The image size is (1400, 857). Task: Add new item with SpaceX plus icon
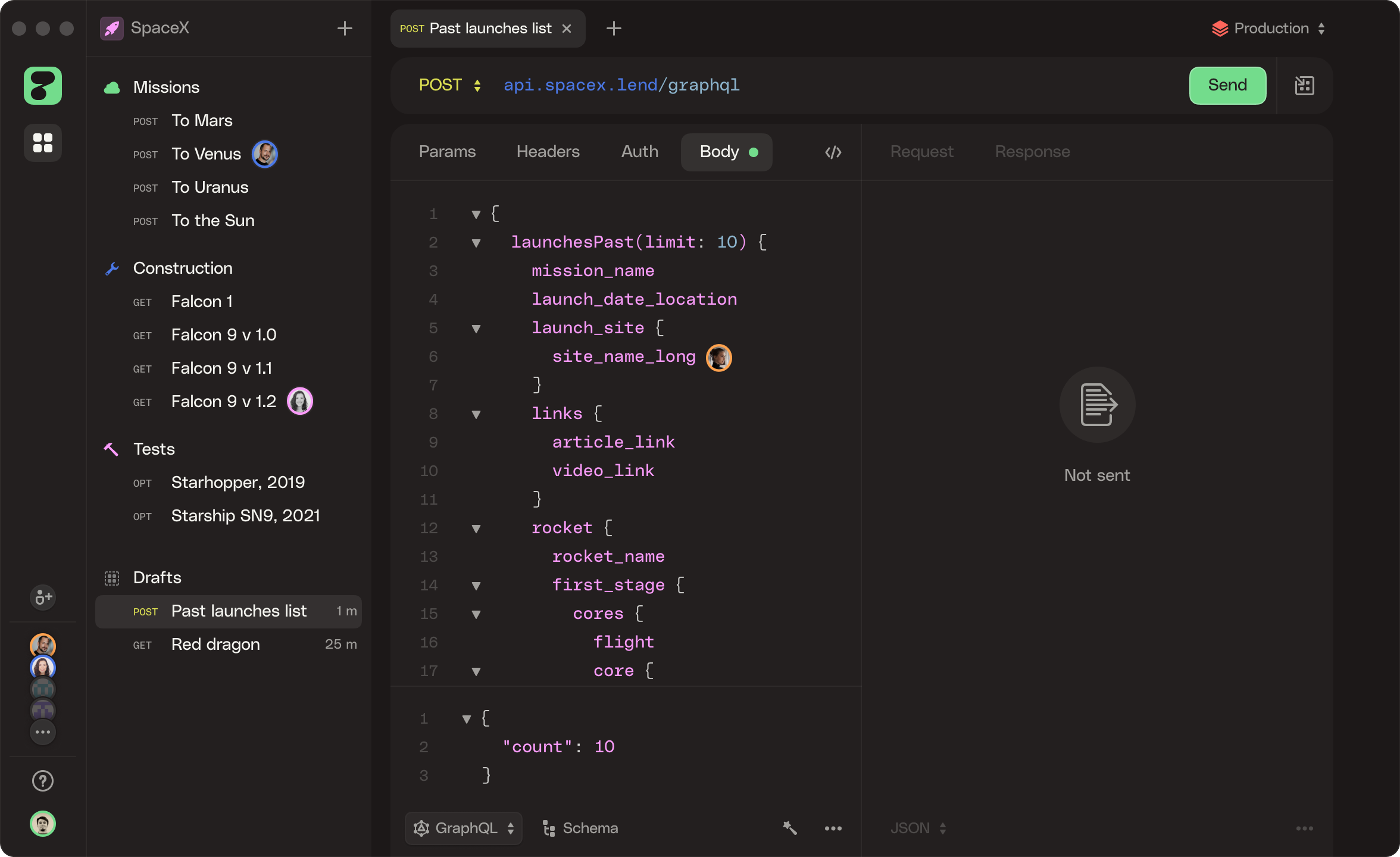tap(345, 28)
